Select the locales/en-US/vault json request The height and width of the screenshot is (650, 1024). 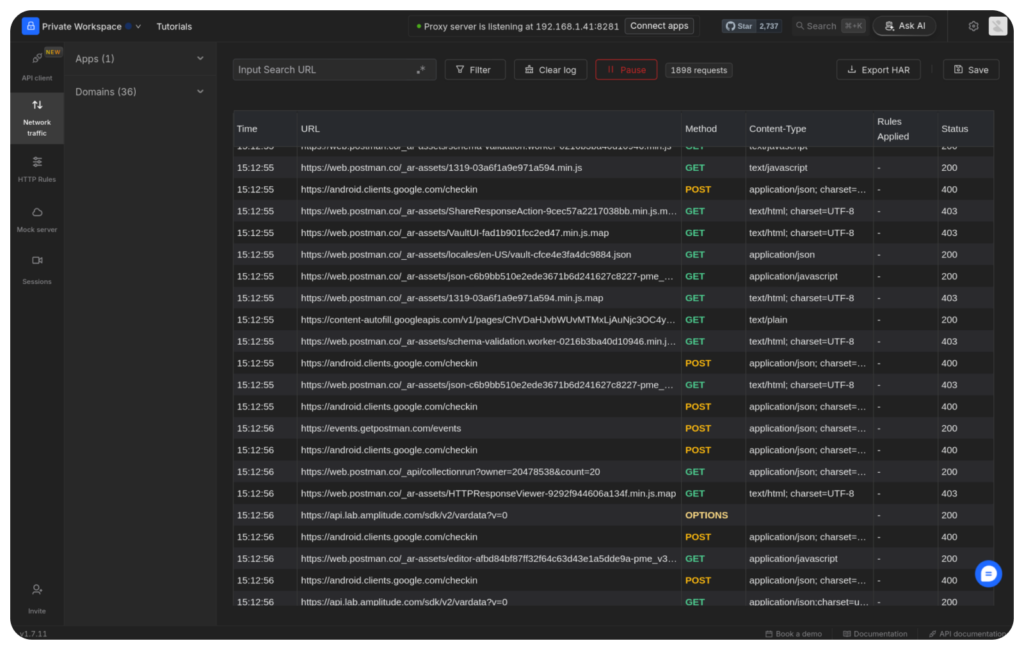click(x=613, y=255)
